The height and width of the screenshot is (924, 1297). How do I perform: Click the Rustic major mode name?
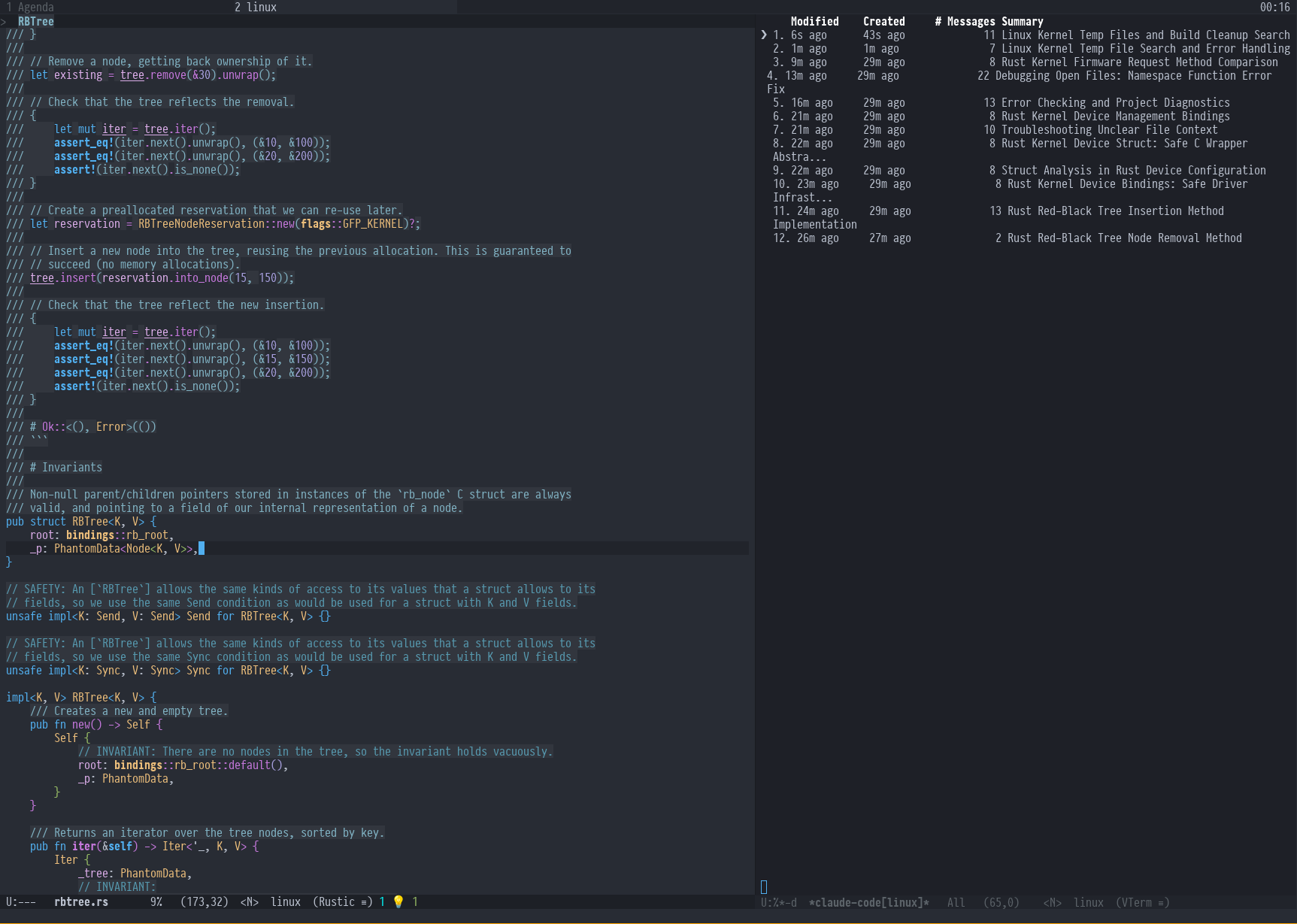[336, 901]
